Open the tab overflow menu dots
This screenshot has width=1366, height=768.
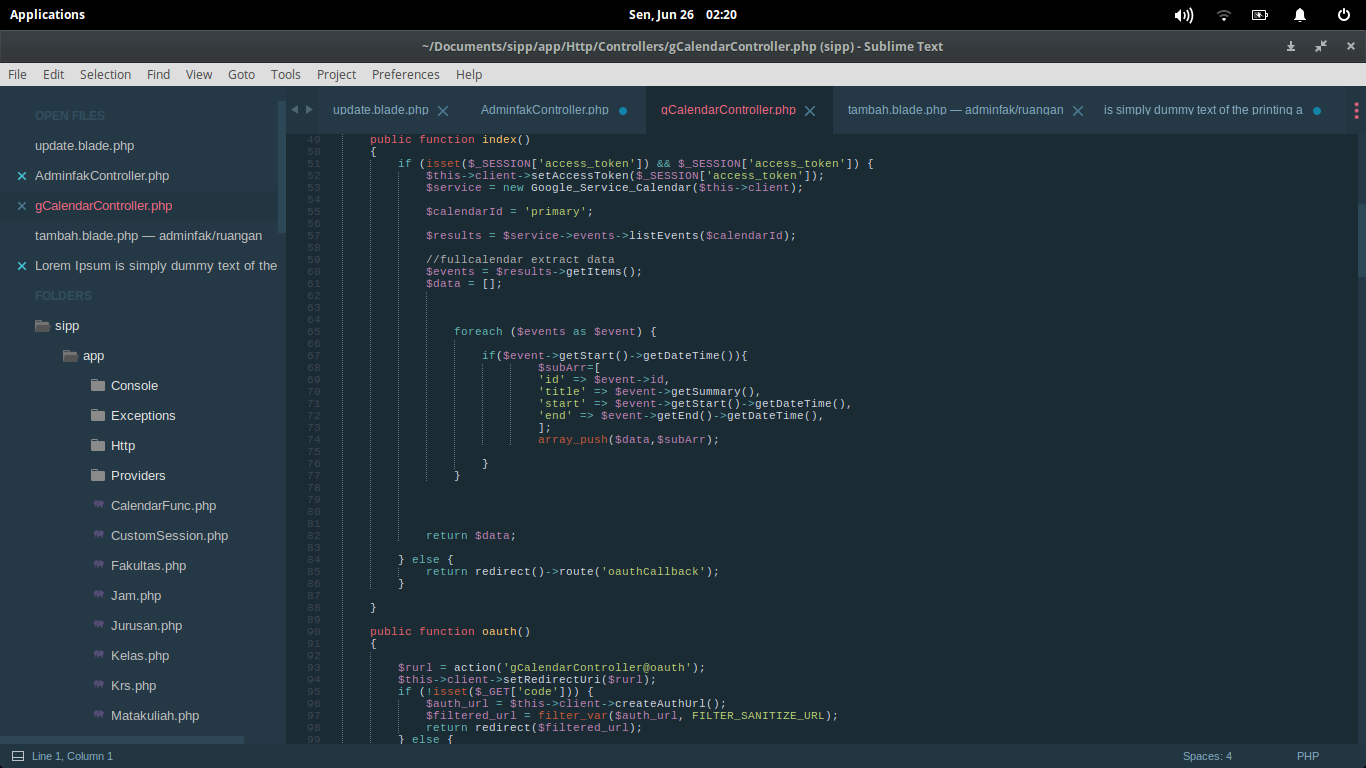(x=1356, y=110)
